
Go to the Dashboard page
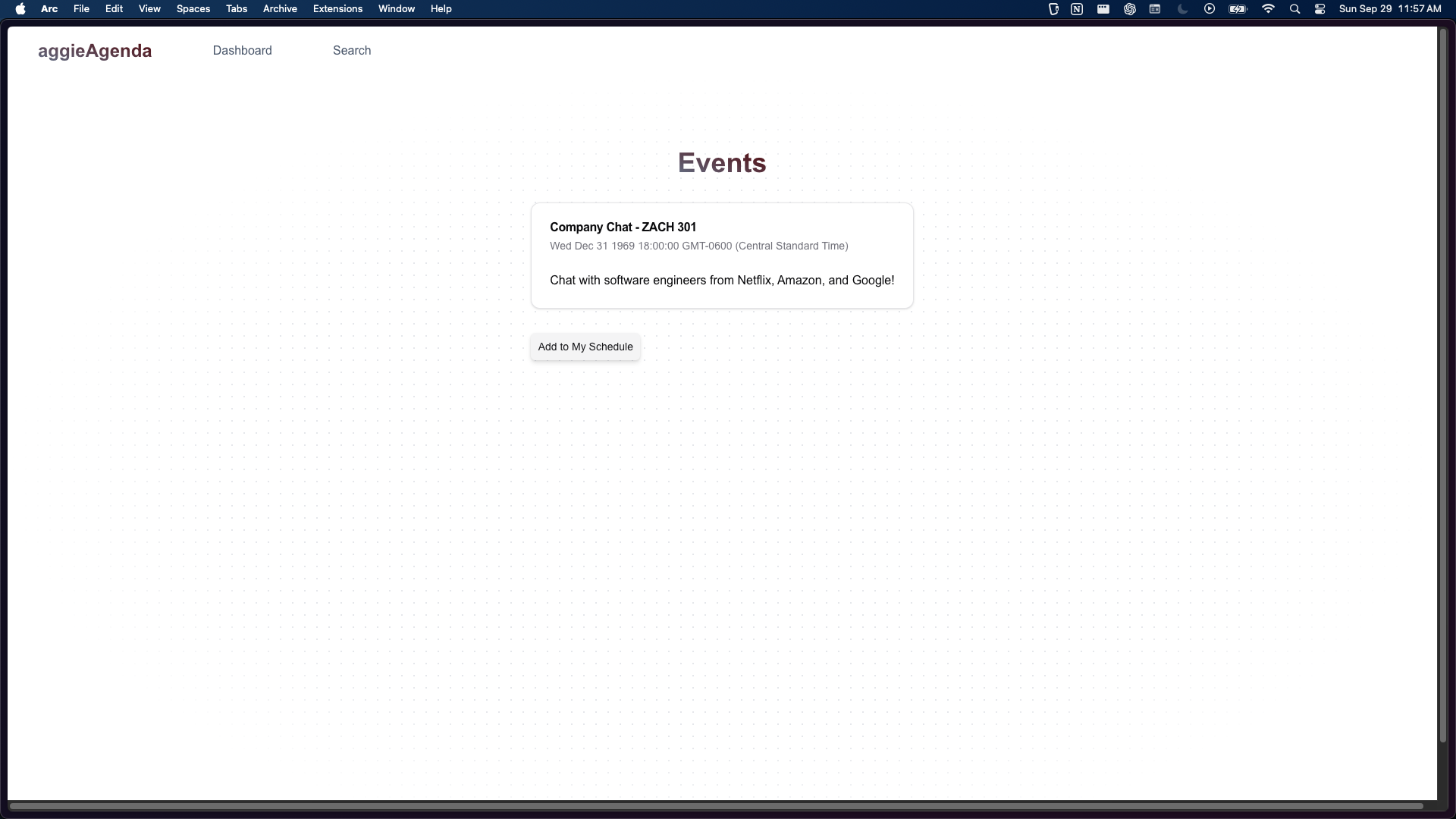coord(242,51)
